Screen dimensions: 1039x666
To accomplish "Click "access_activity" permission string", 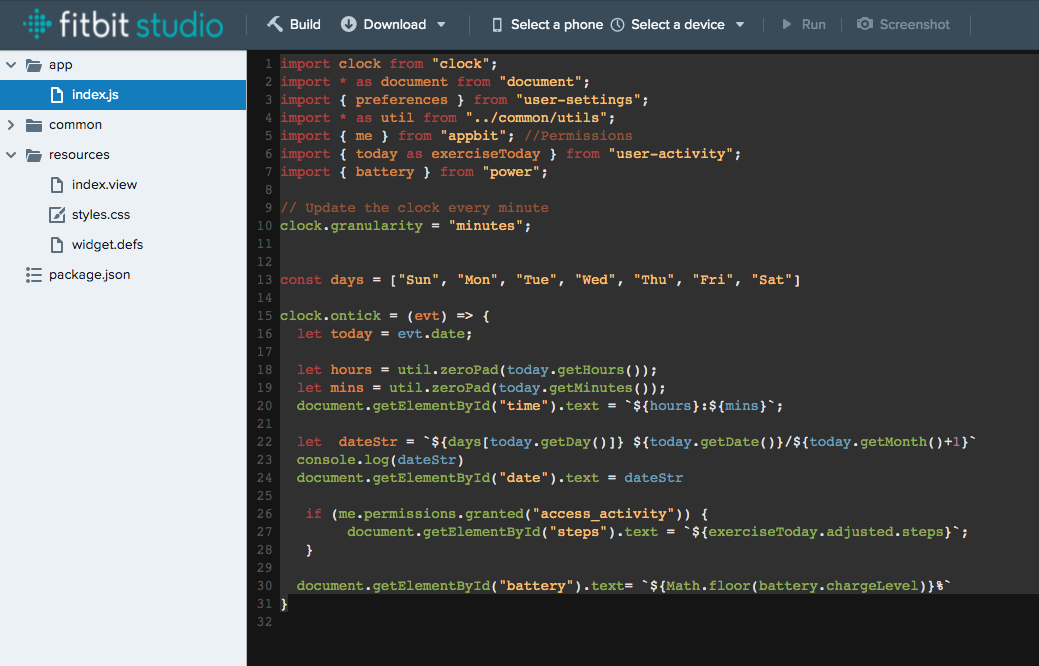I will coord(604,514).
